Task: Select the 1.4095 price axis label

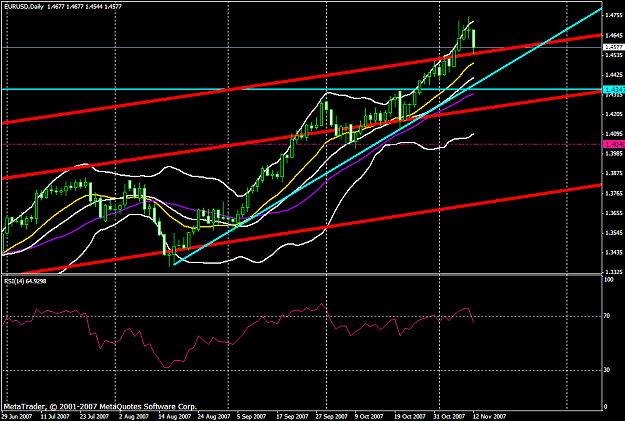Action: 614,134
